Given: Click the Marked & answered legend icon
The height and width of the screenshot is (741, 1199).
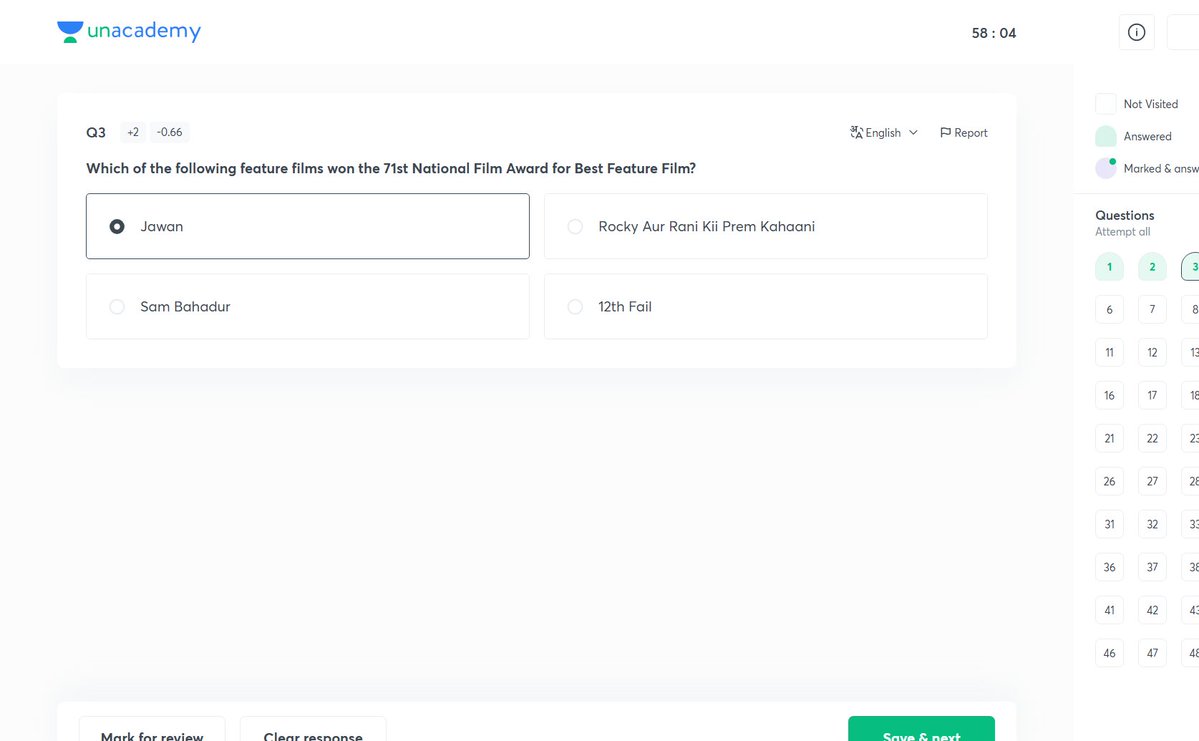Looking at the screenshot, I should (x=1106, y=168).
